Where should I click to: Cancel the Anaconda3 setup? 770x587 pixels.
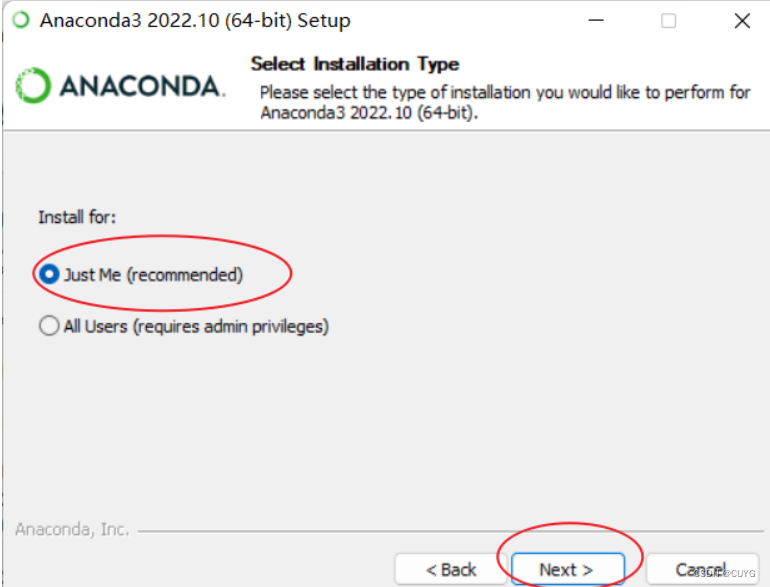703,569
